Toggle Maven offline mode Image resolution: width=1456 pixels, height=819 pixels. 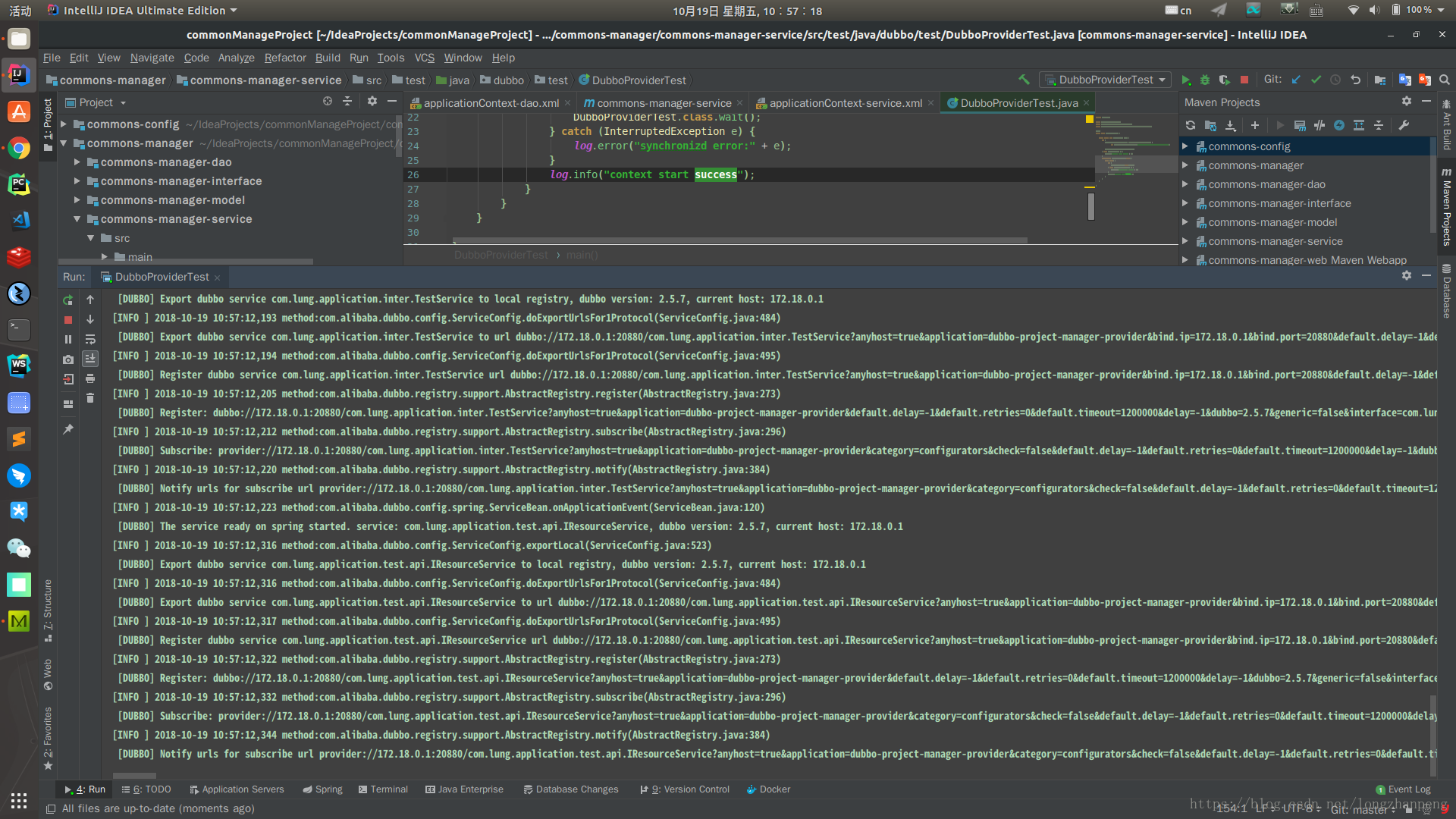[1319, 125]
